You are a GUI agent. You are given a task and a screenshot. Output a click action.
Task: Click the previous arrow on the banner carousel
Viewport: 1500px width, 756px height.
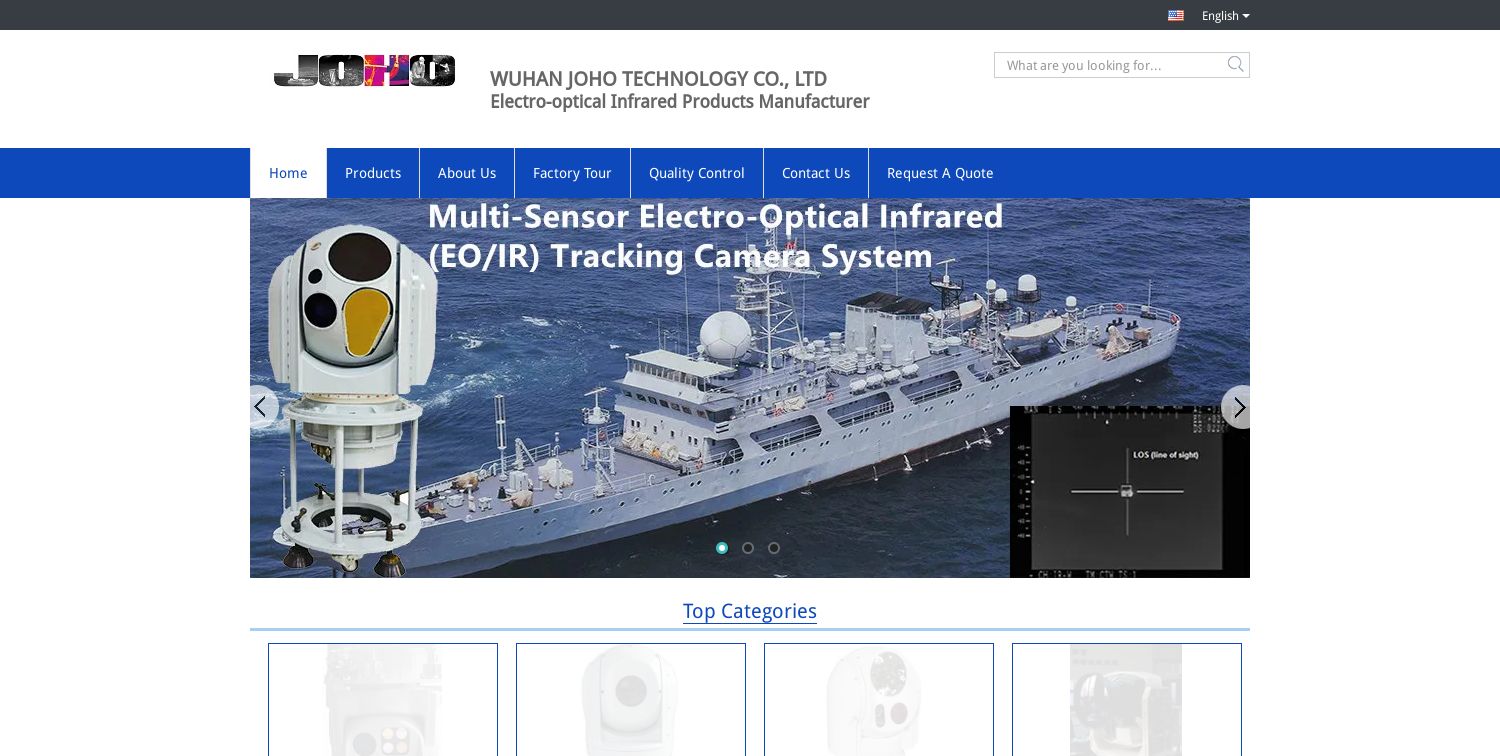[x=261, y=407]
